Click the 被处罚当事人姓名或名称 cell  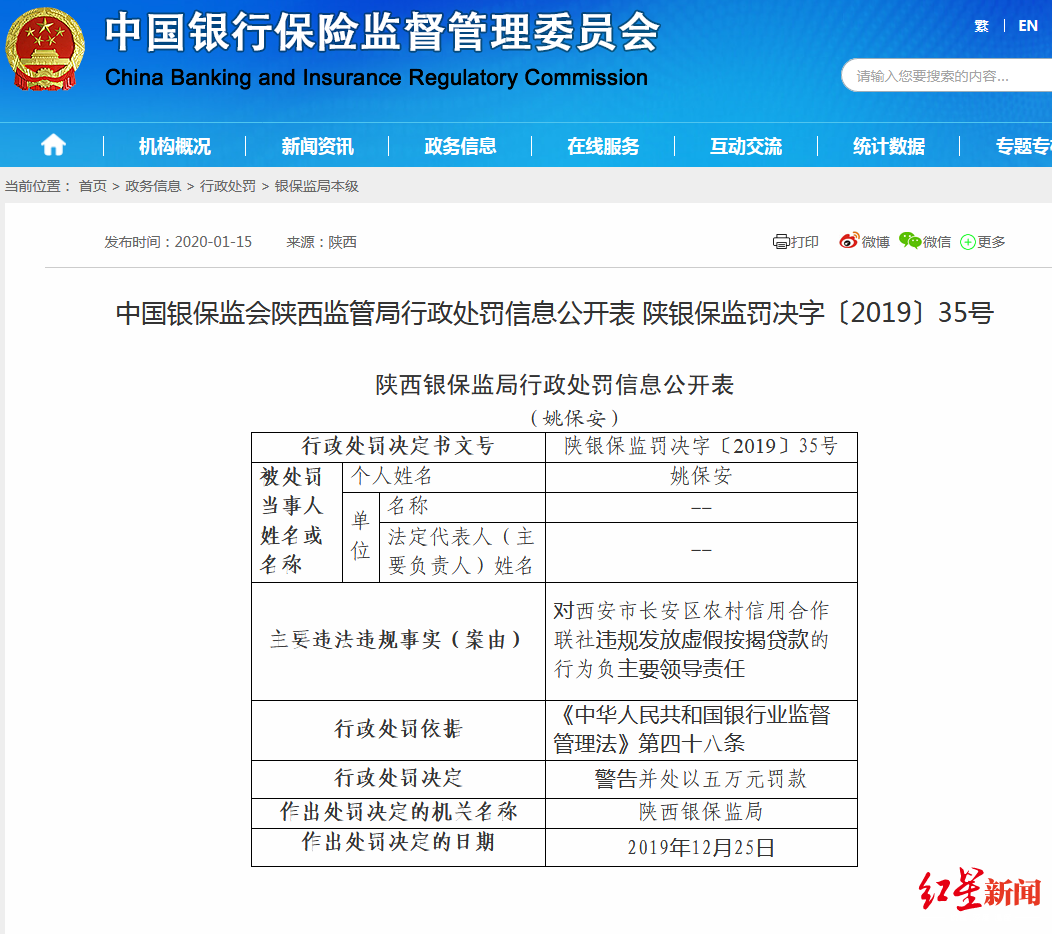tap(297, 522)
